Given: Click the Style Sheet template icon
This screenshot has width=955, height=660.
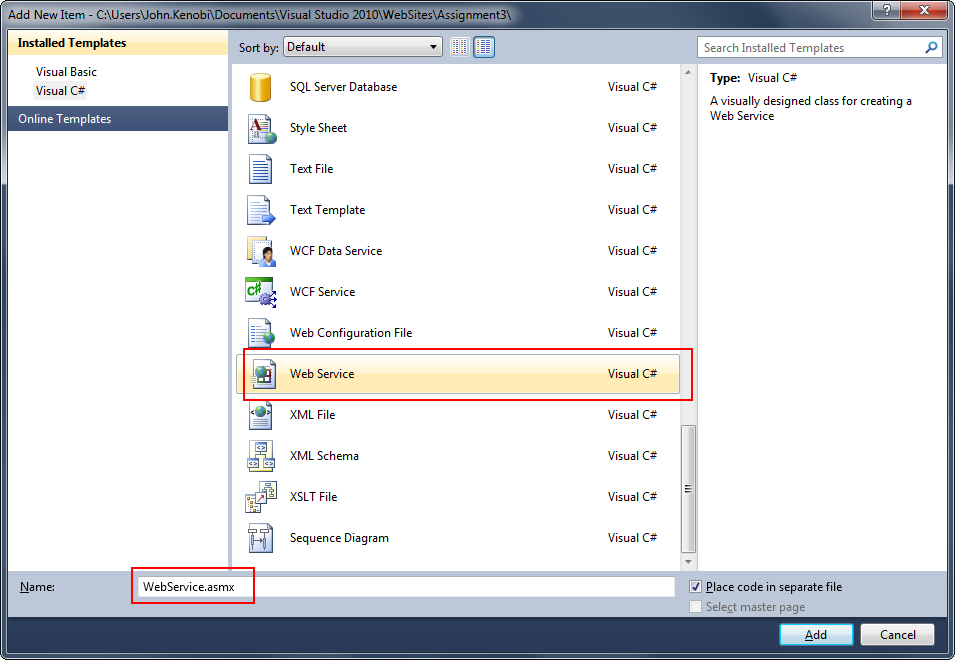Looking at the screenshot, I should tap(261, 128).
